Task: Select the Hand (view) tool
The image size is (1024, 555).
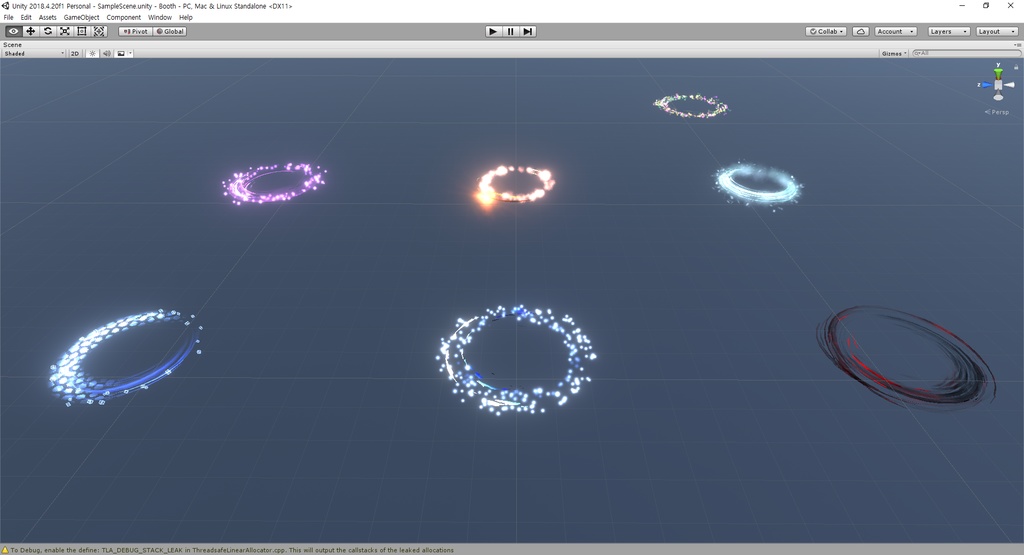Action: 13,31
